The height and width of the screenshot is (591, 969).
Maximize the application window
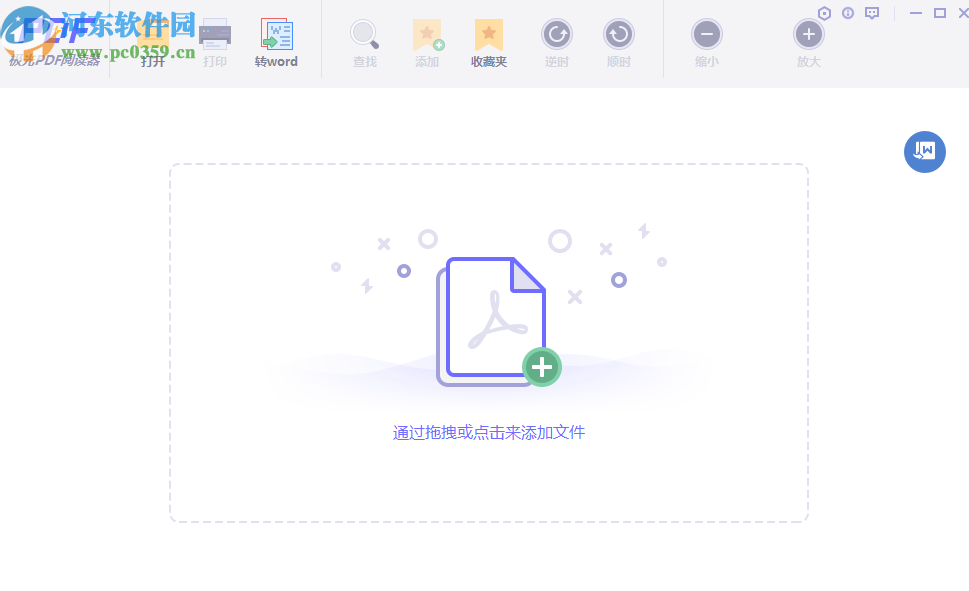click(x=939, y=13)
